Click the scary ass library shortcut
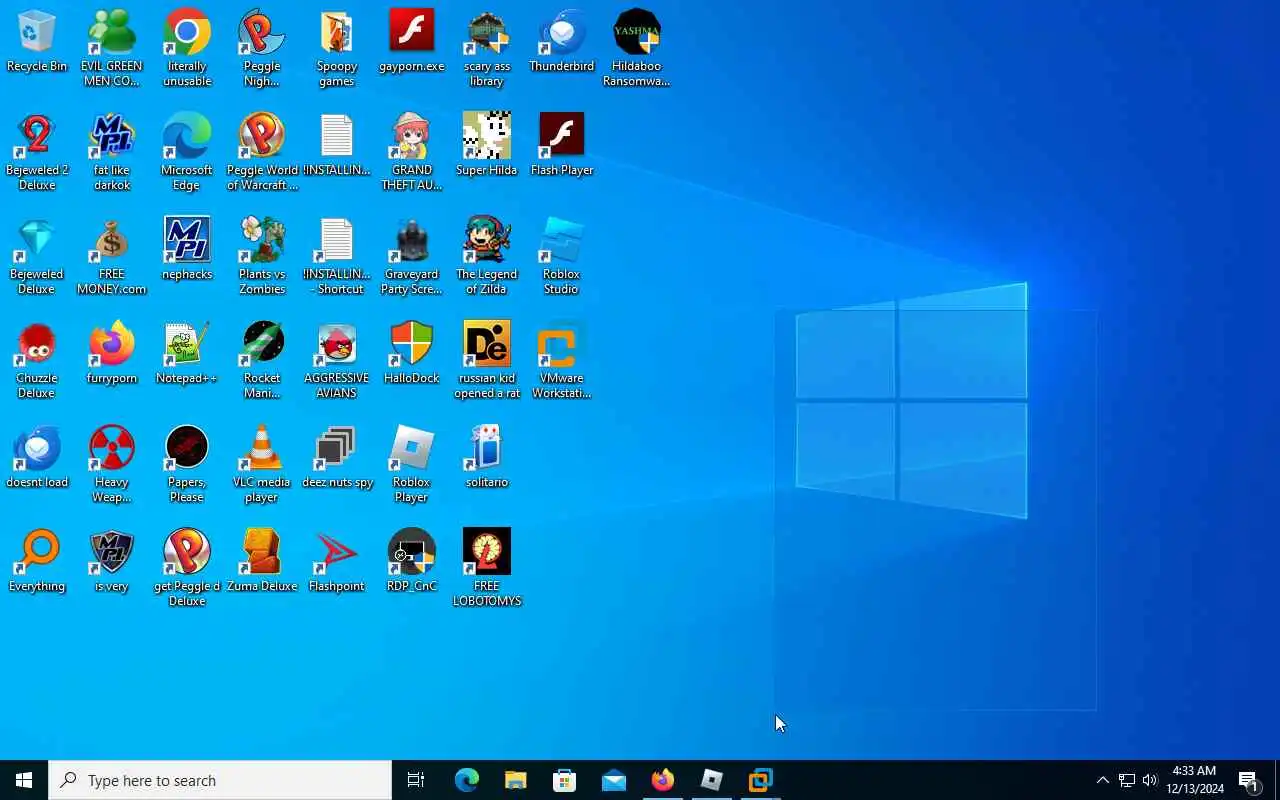The image size is (1280, 800). (487, 48)
